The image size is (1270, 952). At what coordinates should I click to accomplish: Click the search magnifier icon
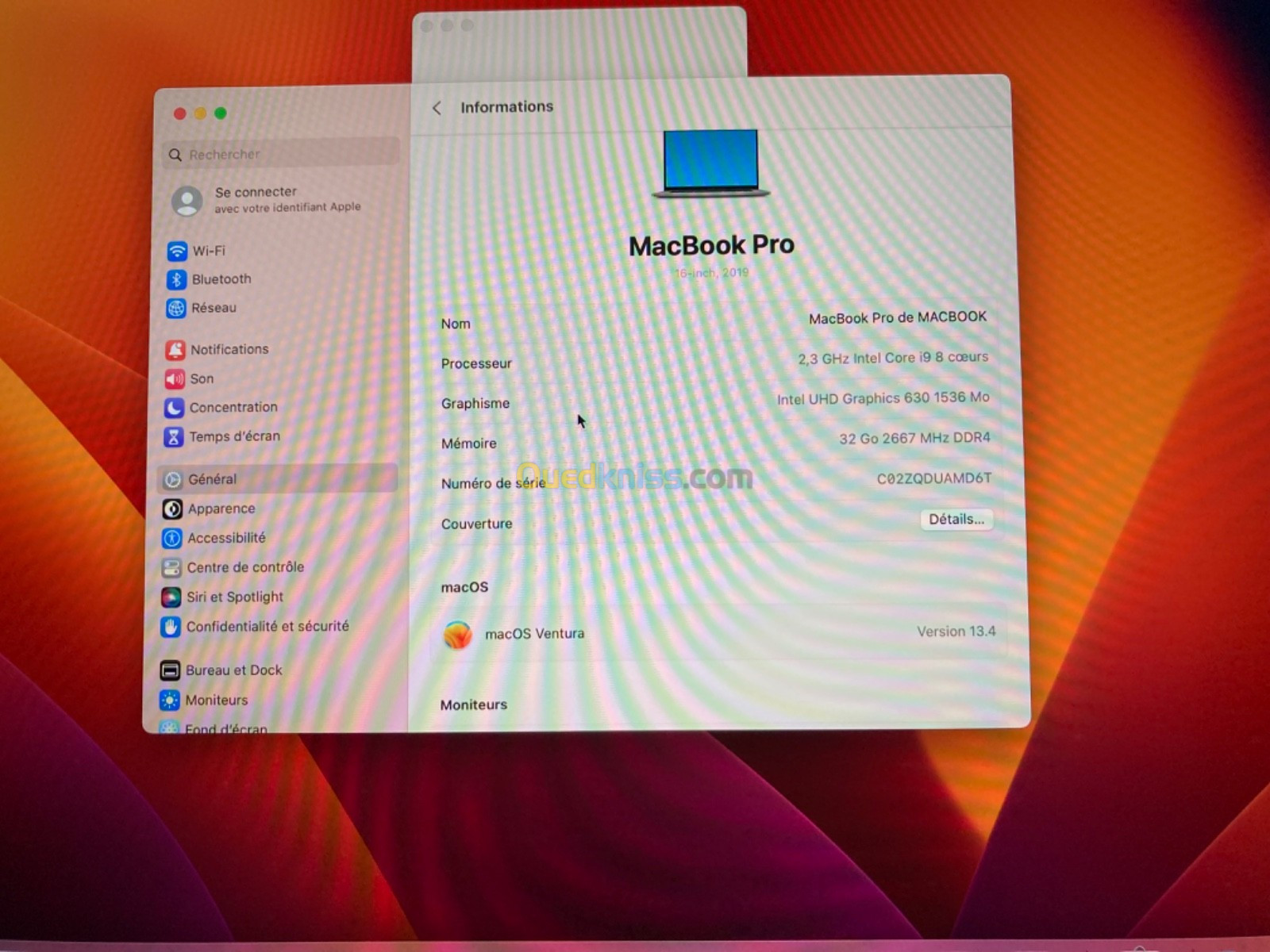click(175, 155)
